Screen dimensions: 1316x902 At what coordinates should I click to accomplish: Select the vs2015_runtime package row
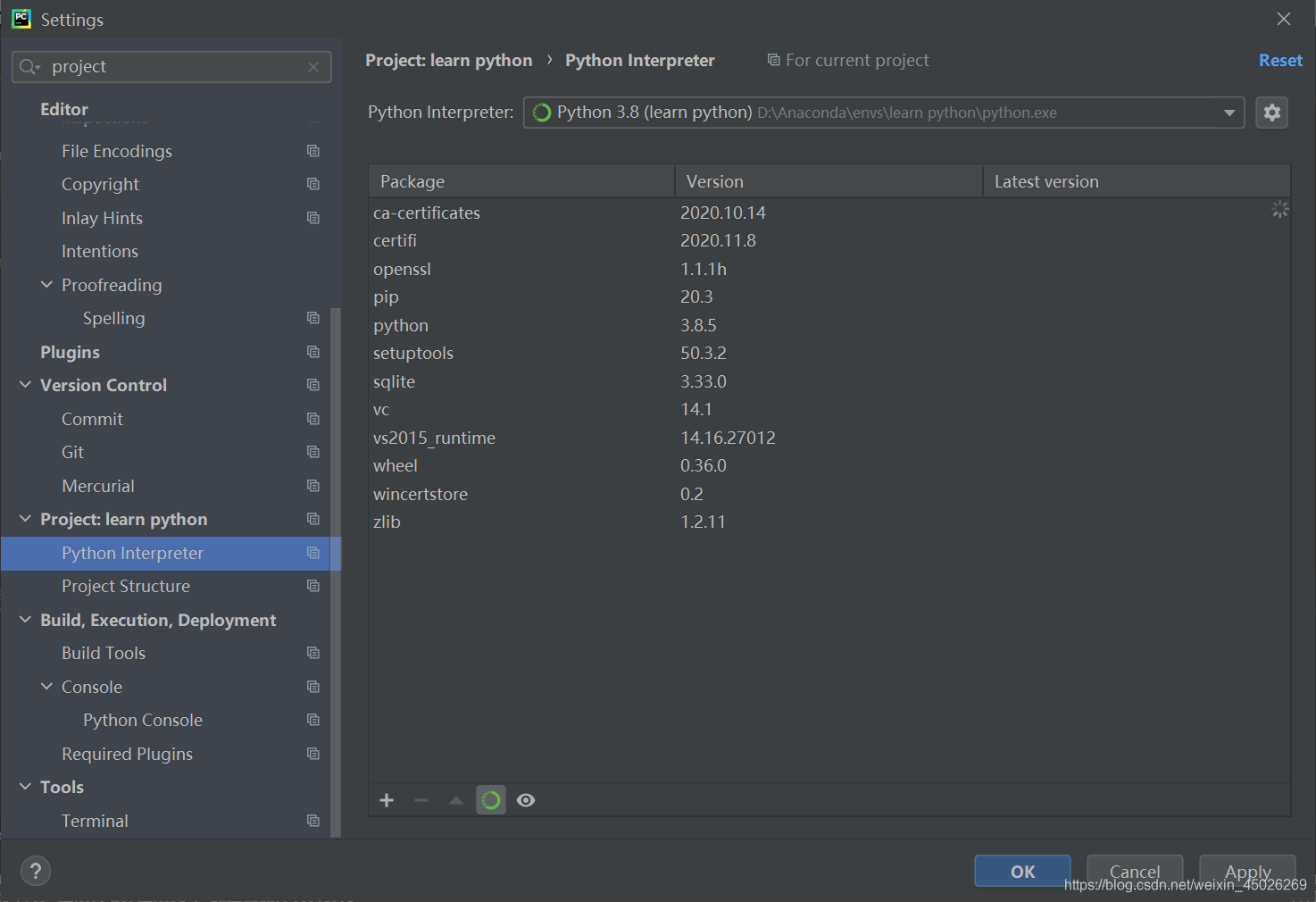point(829,438)
